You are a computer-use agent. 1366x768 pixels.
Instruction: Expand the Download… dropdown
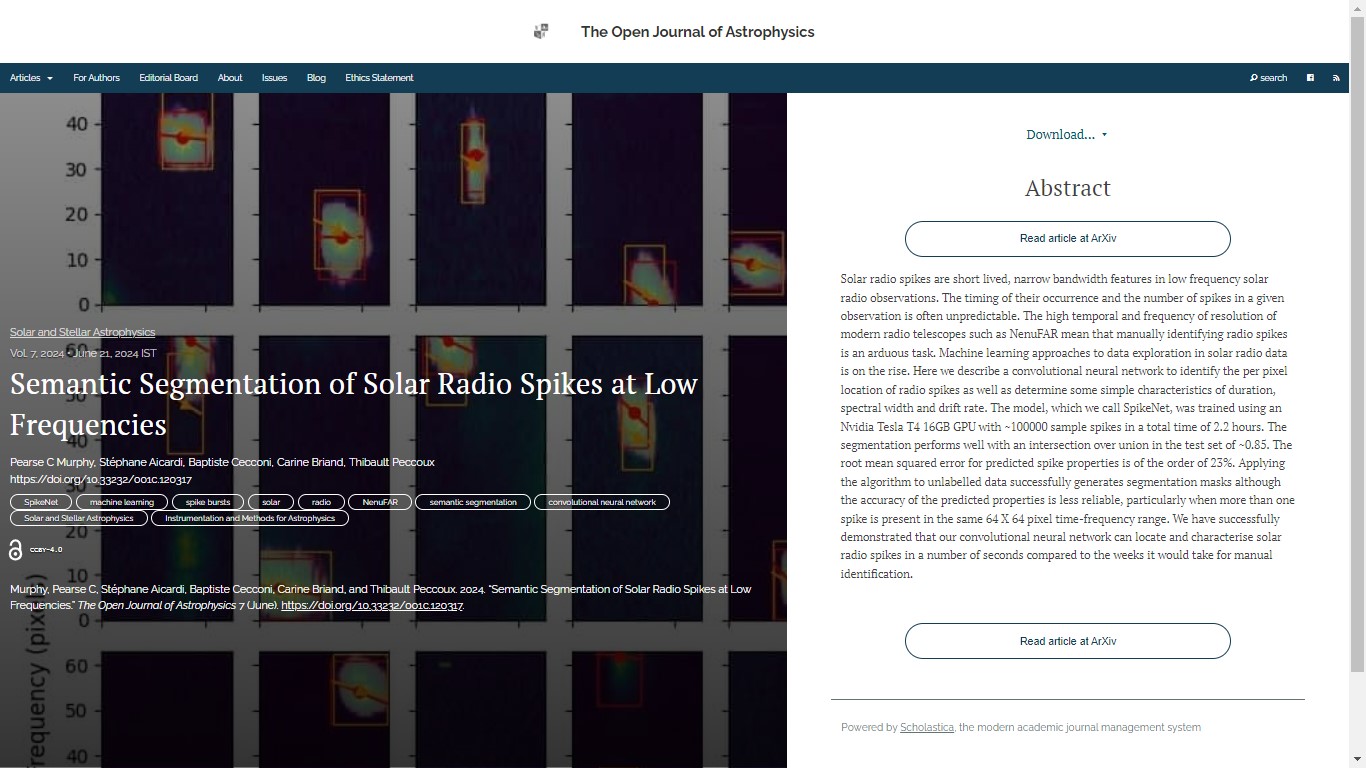[1066, 135]
